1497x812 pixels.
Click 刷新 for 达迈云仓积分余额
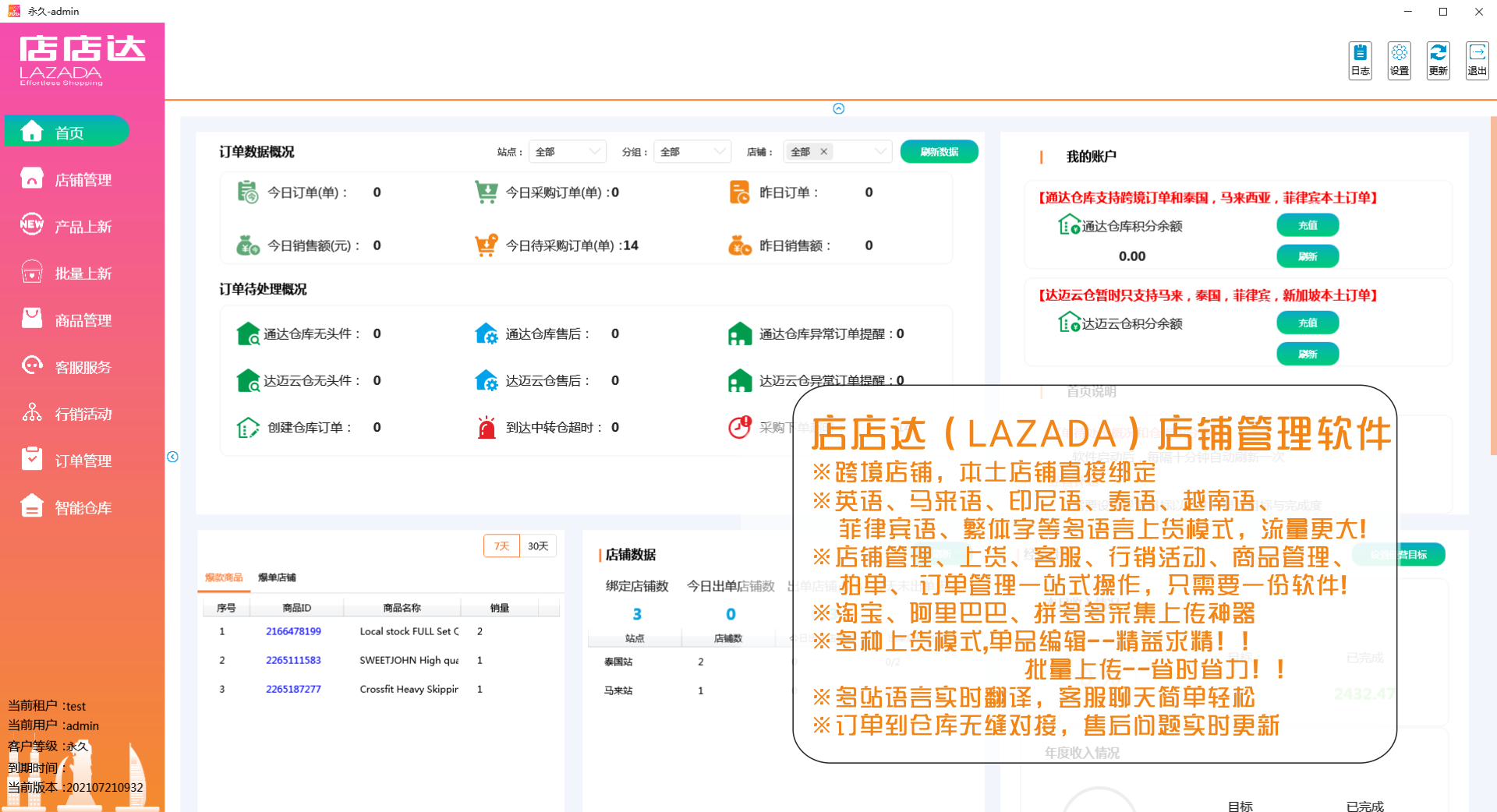click(x=1308, y=354)
